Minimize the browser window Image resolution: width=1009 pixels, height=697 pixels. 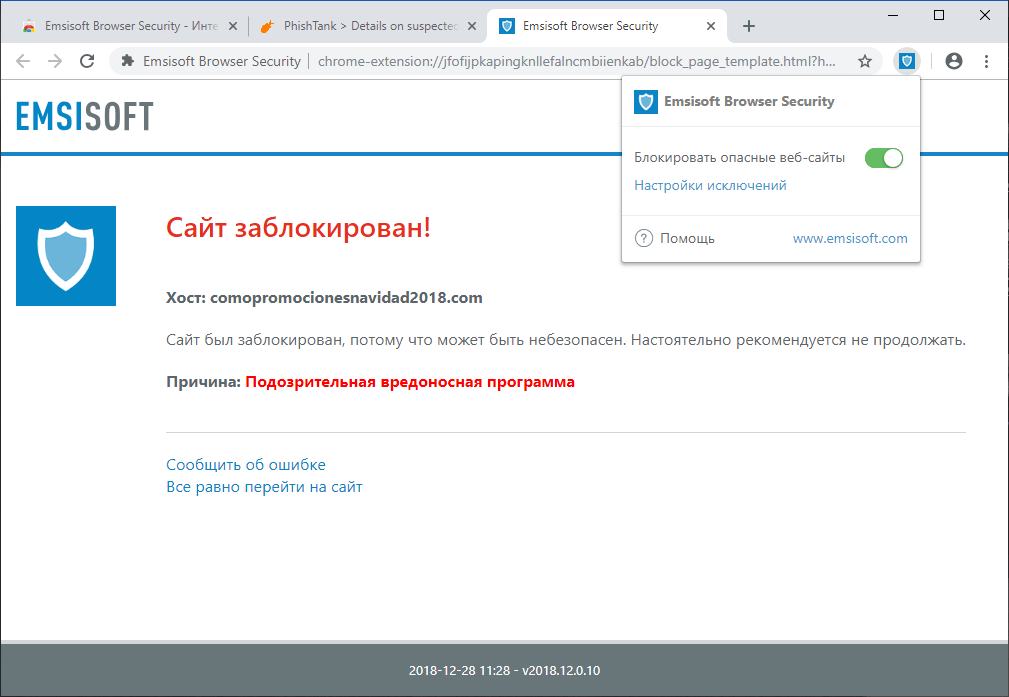click(893, 15)
